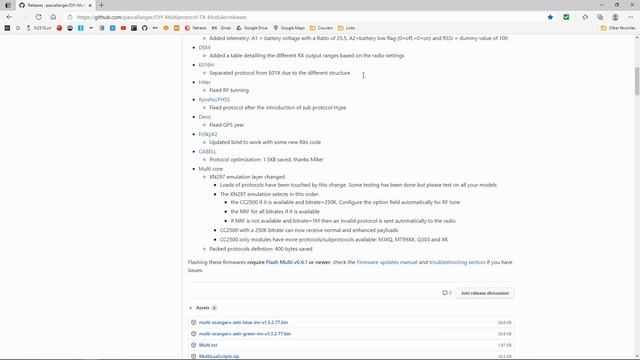
Task: Expand the Other favorites folder
Action: pyautogui.click(x=618, y=28)
